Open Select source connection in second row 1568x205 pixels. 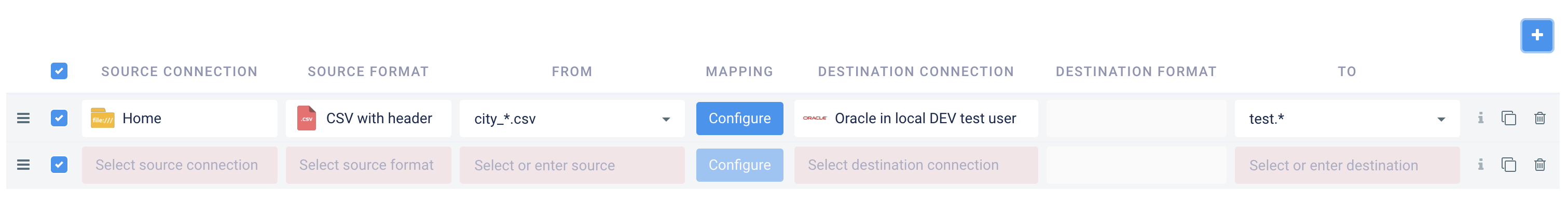click(180, 165)
